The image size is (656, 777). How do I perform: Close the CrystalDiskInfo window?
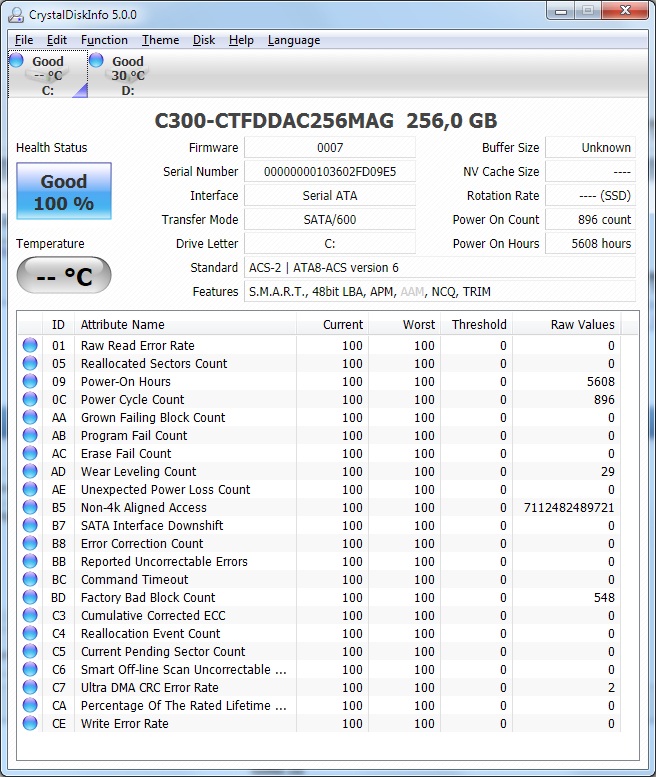[x=625, y=11]
